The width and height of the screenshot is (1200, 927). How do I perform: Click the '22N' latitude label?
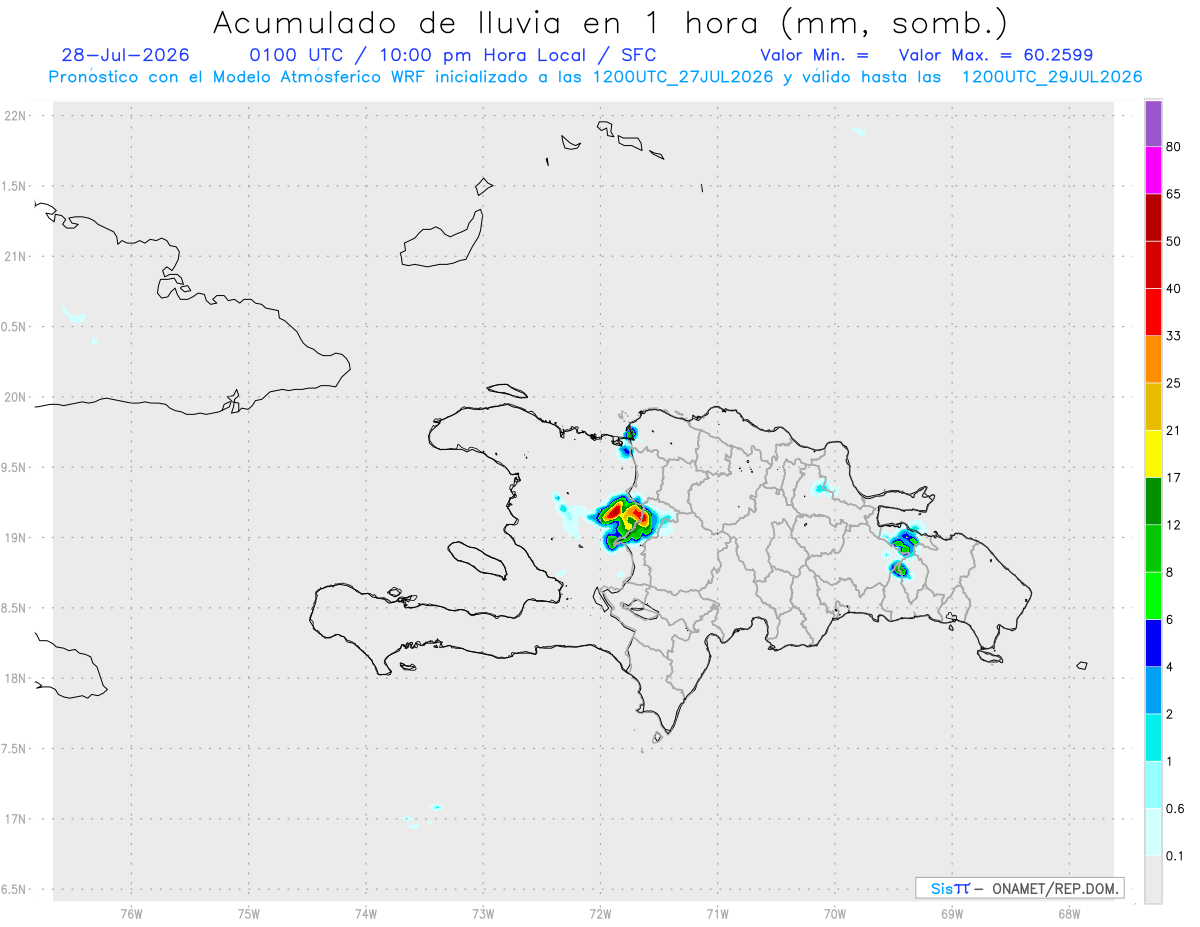click(16, 116)
